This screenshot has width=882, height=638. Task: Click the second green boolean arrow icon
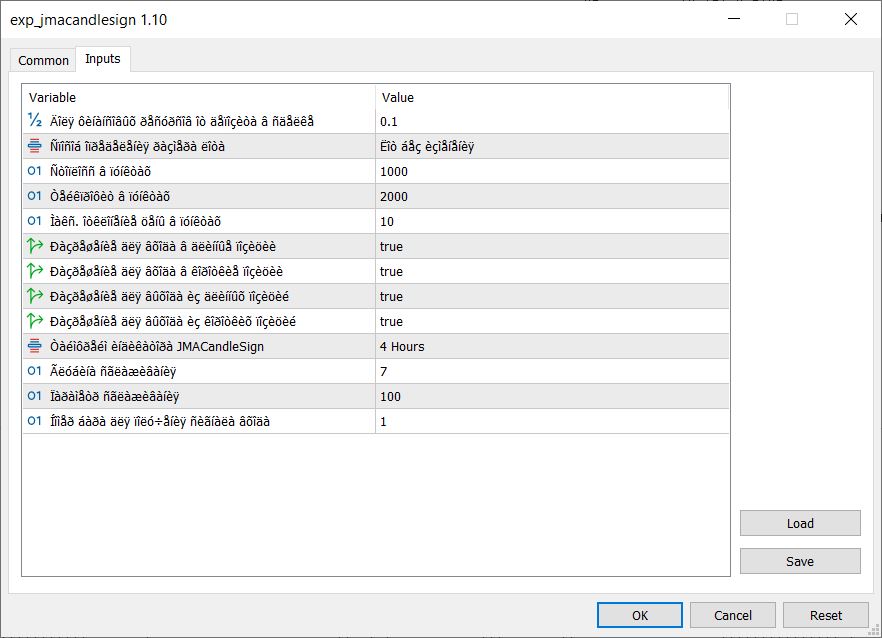click(35, 271)
